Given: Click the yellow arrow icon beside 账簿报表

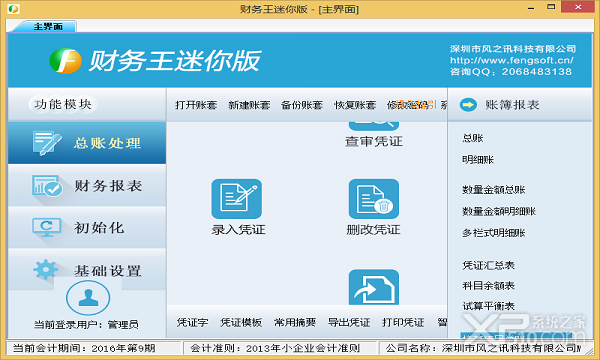Looking at the screenshot, I should point(468,104).
